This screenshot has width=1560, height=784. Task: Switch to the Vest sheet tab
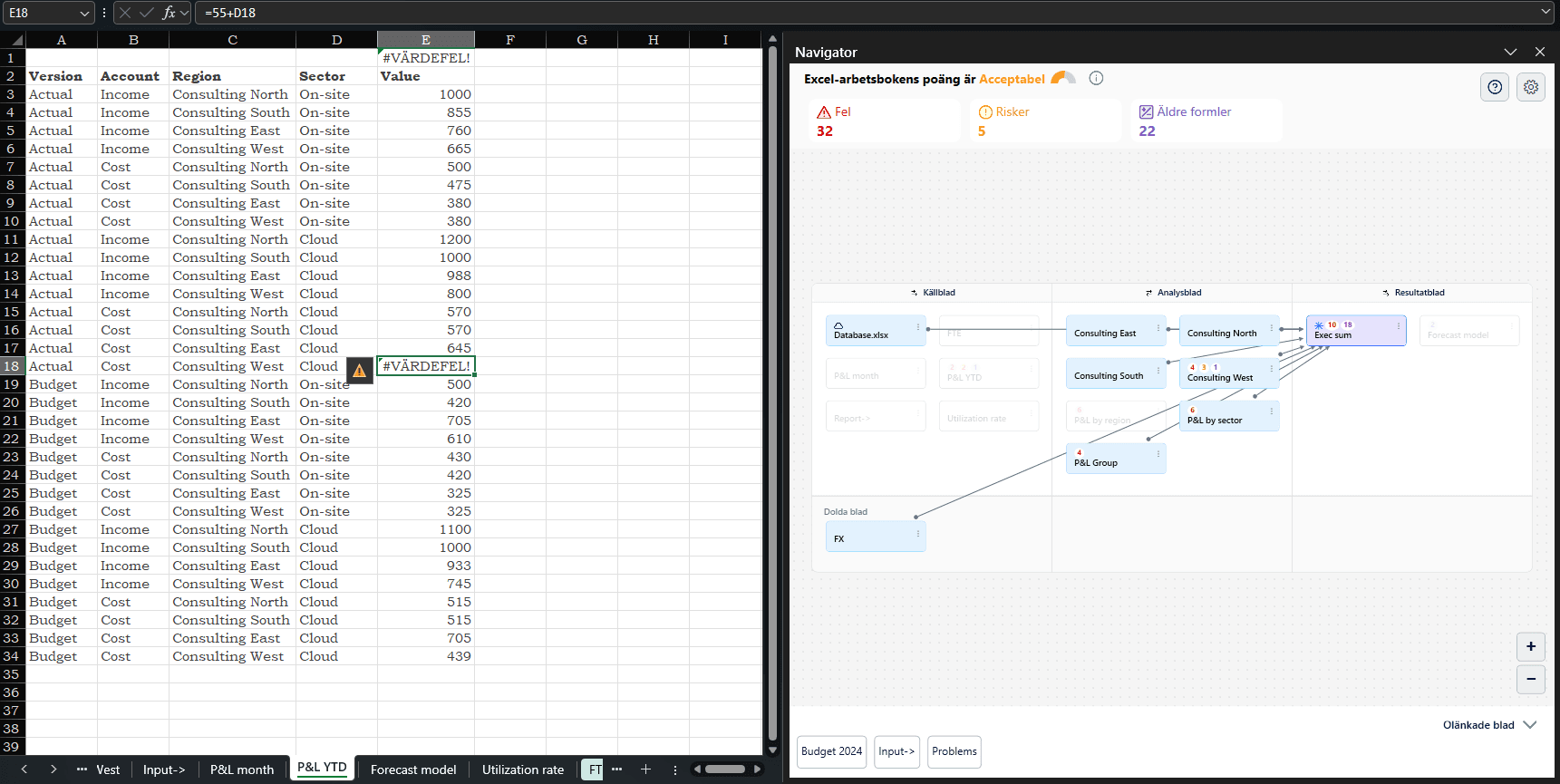(108, 769)
